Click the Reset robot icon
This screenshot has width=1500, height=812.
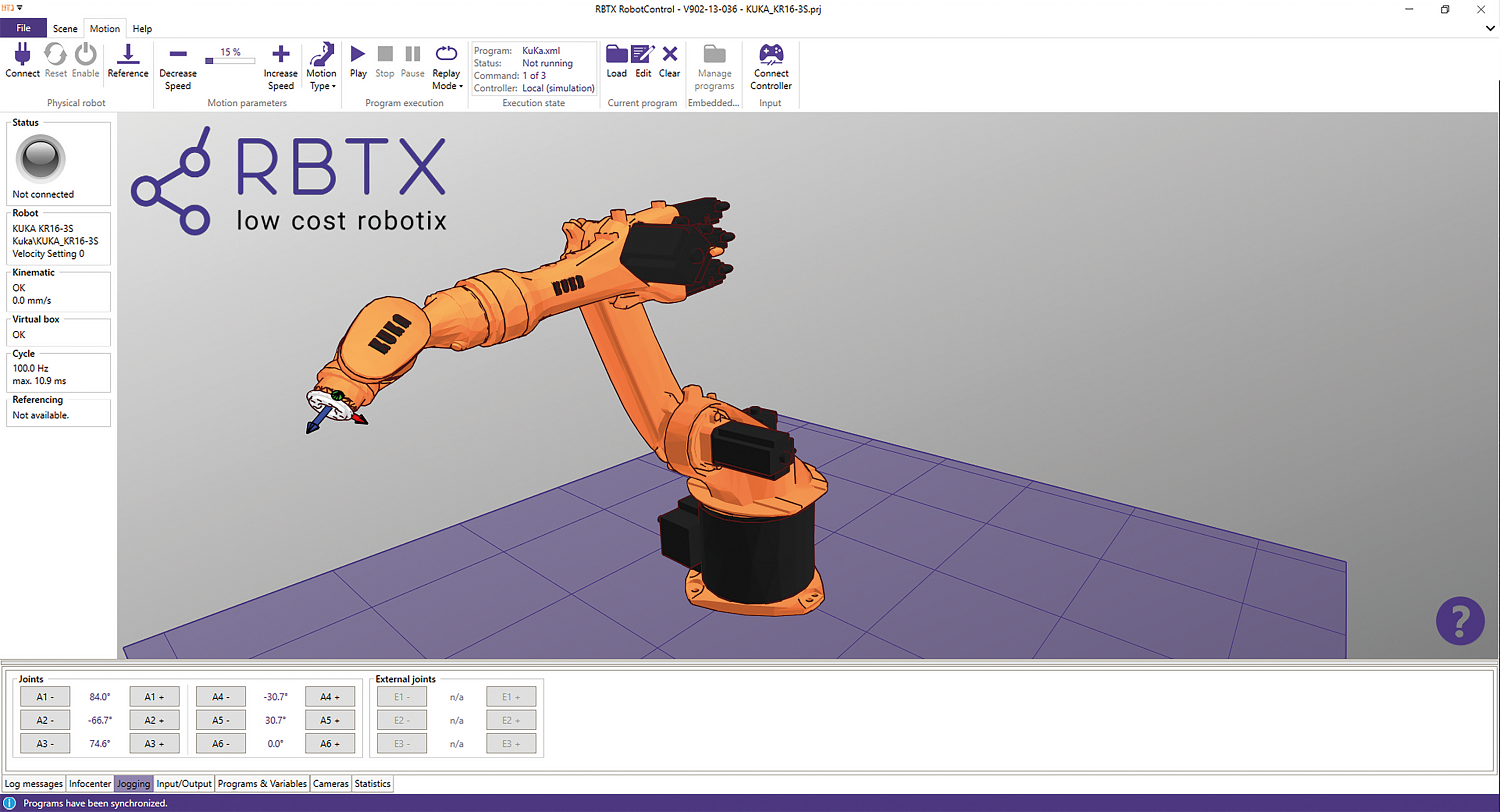(56, 54)
